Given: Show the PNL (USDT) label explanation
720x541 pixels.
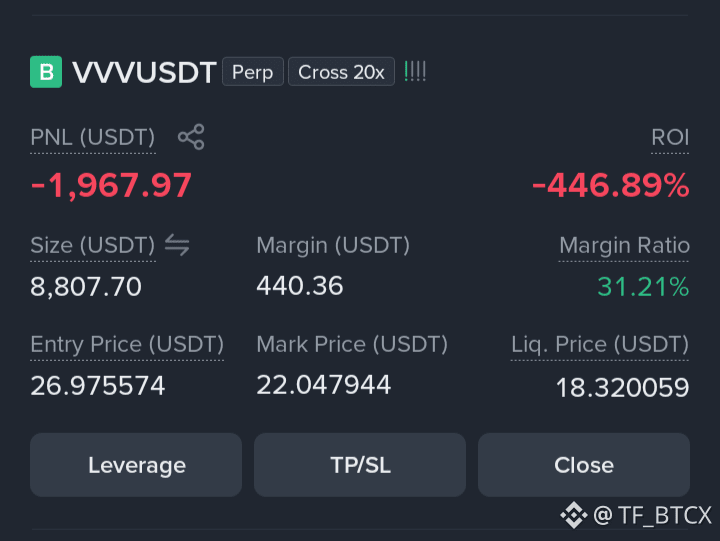Looking at the screenshot, I should tap(93, 137).
